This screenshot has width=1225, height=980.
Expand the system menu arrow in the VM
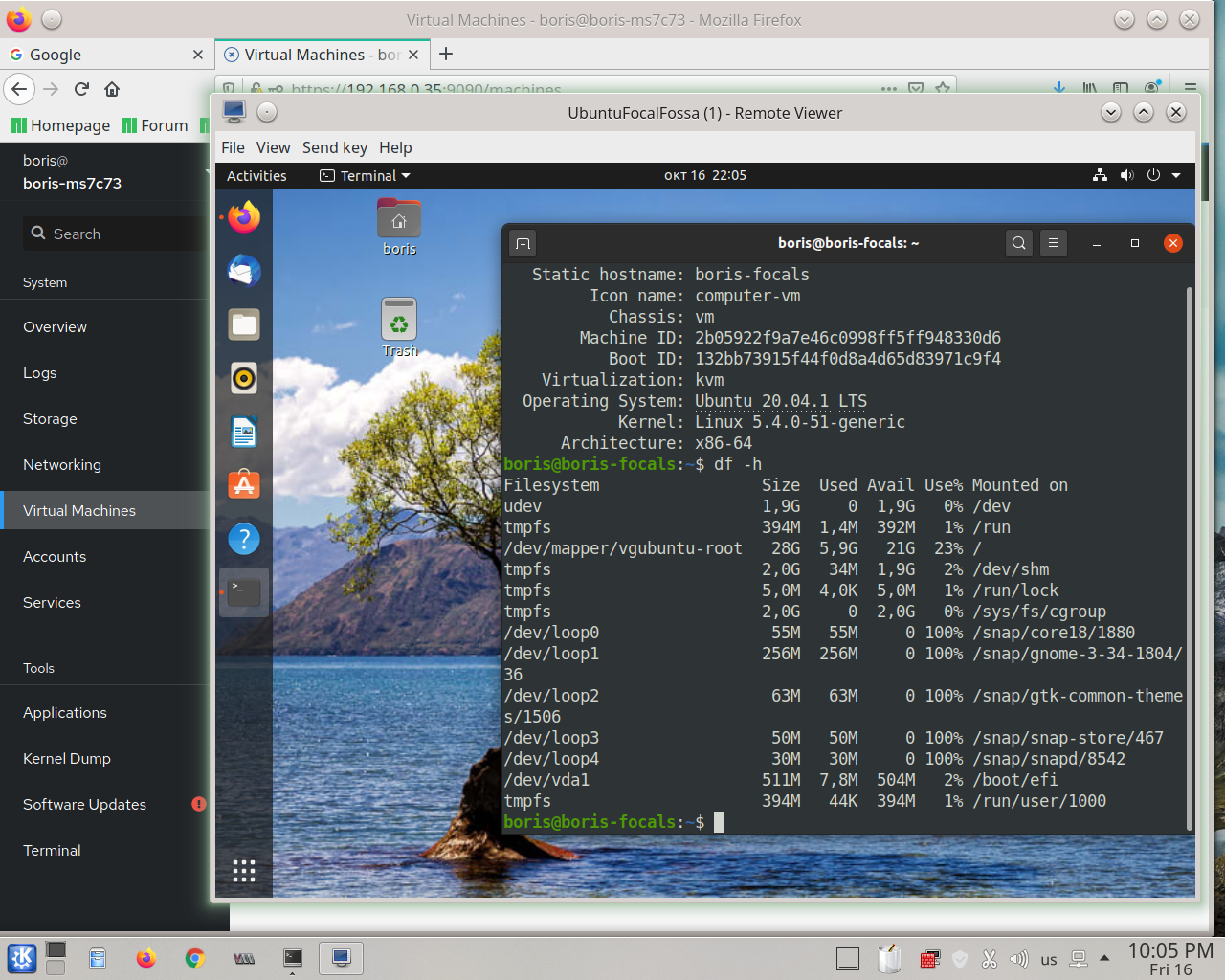click(x=1175, y=175)
